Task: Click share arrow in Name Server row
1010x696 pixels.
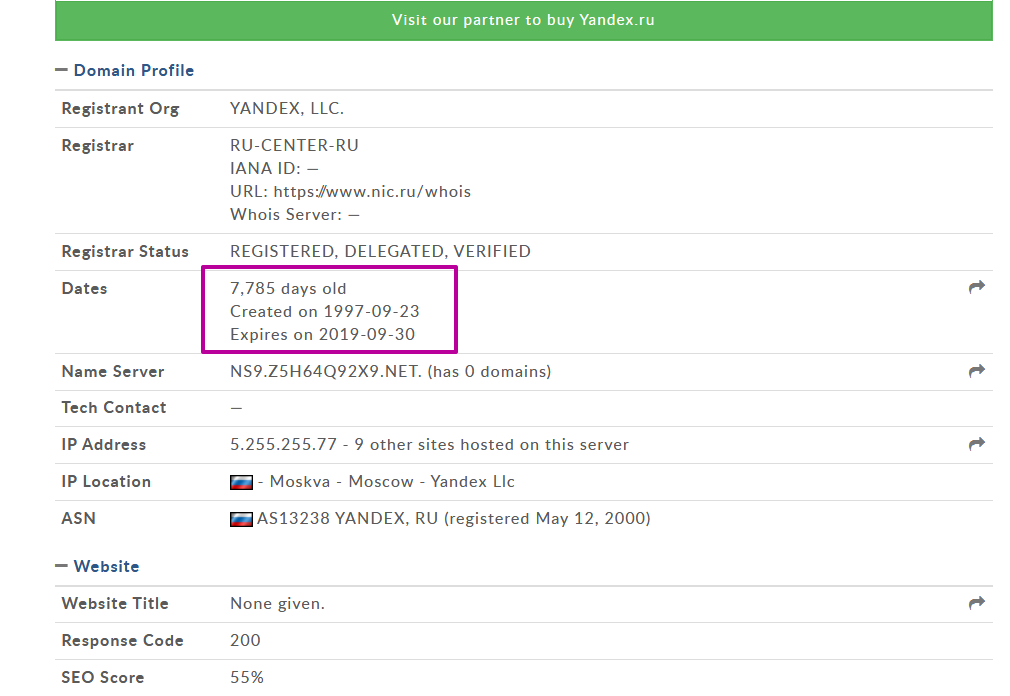Action: [977, 371]
